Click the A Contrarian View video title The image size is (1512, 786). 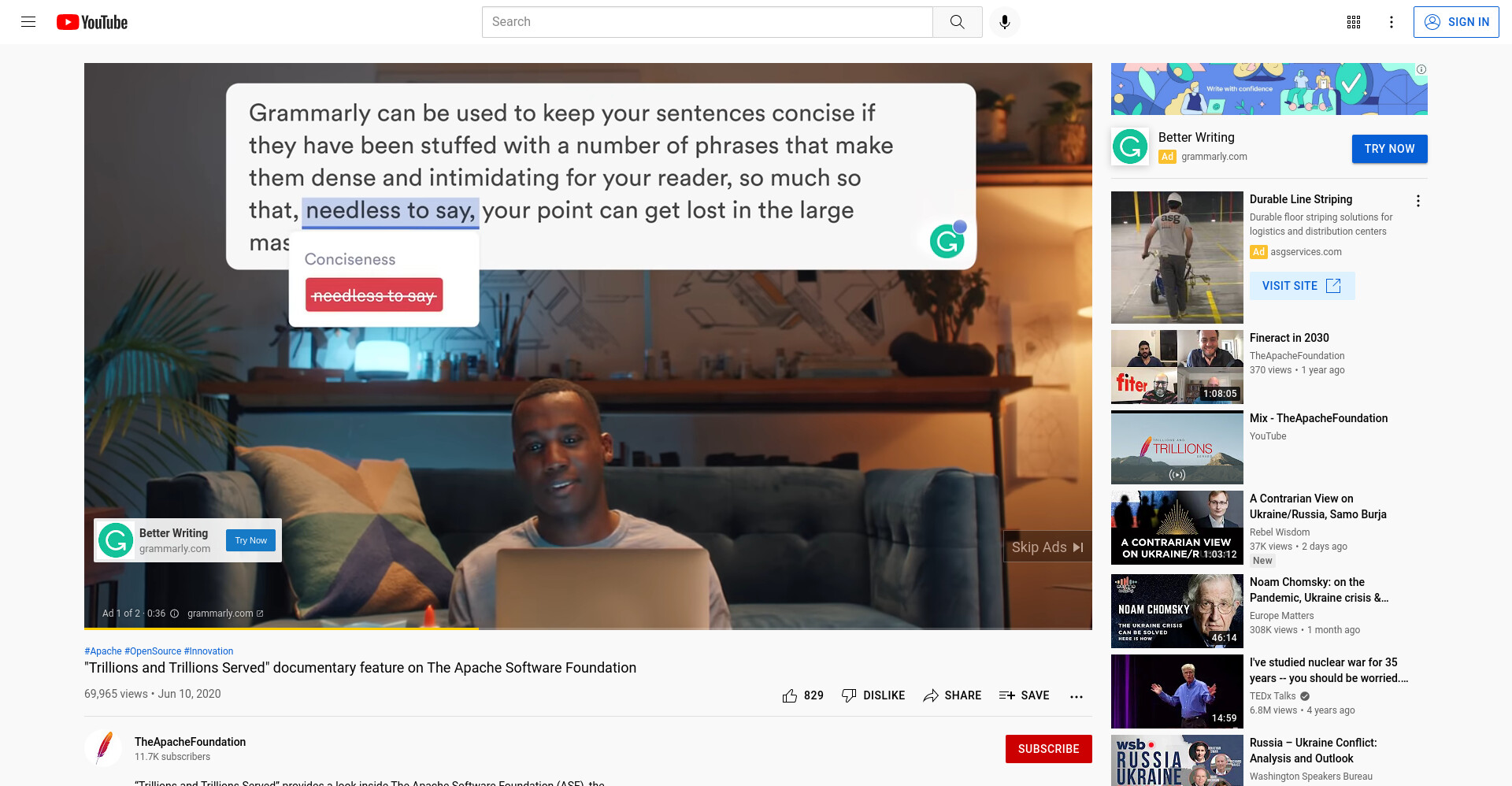1318,506
